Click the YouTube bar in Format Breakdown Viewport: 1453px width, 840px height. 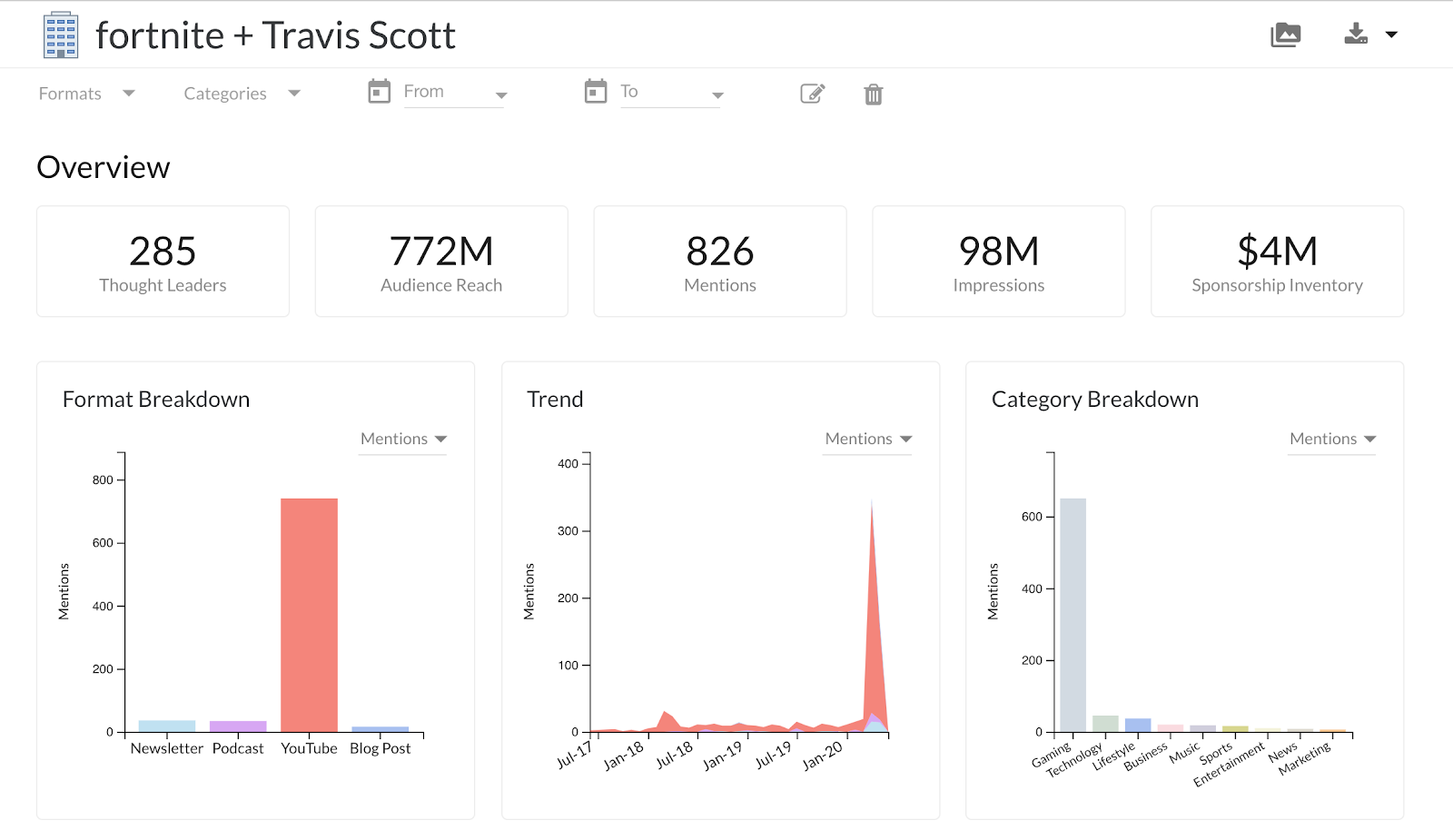(309, 615)
